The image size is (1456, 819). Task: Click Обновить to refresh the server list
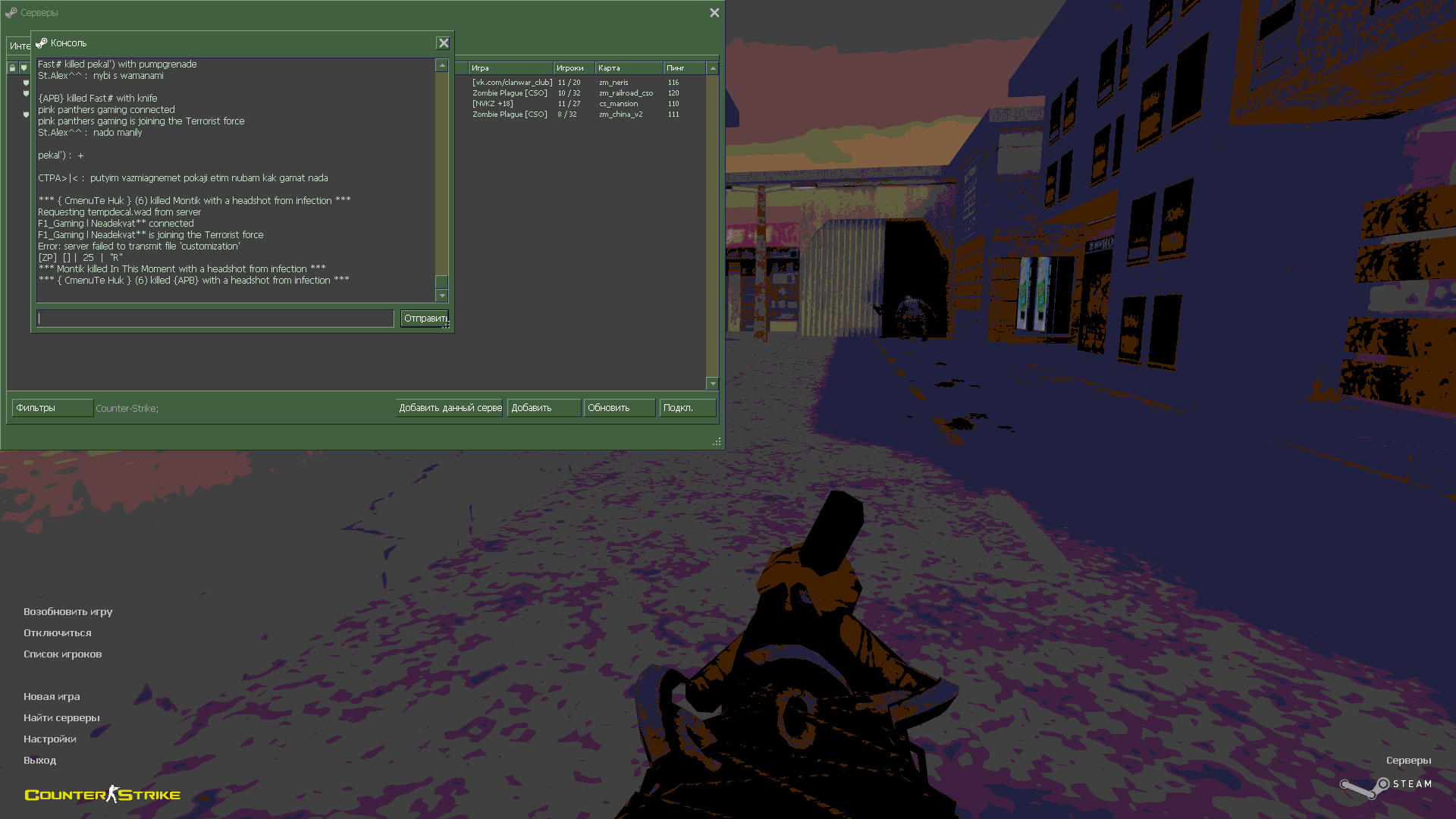[x=620, y=408]
